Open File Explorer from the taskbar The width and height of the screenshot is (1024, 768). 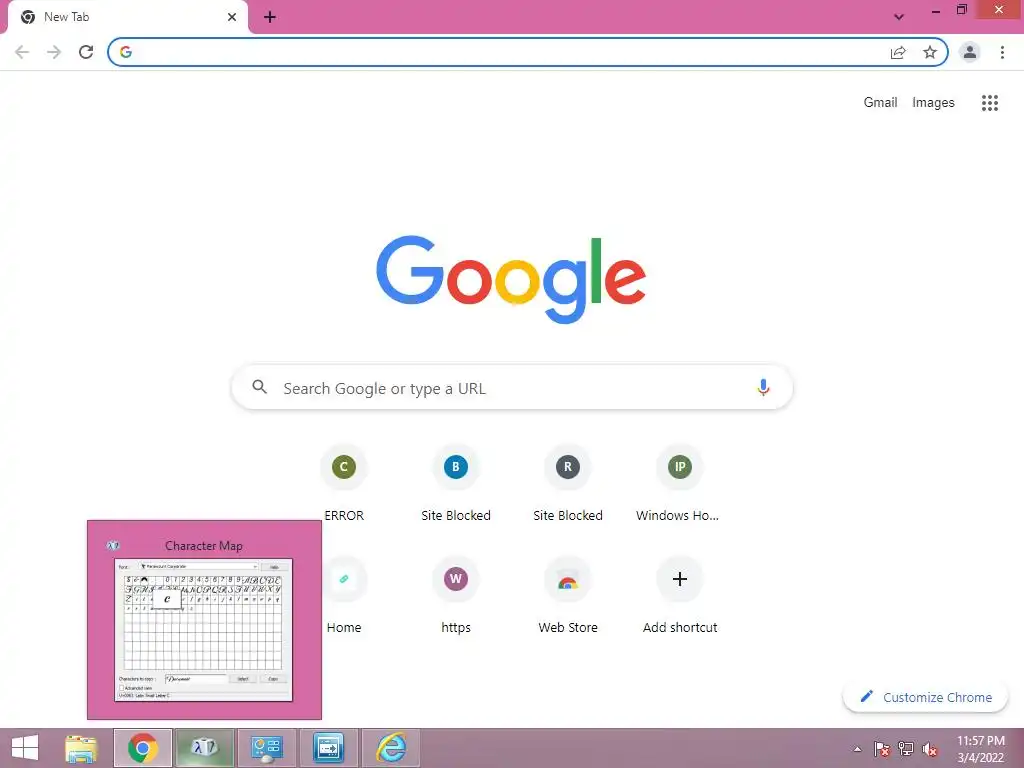click(x=81, y=748)
